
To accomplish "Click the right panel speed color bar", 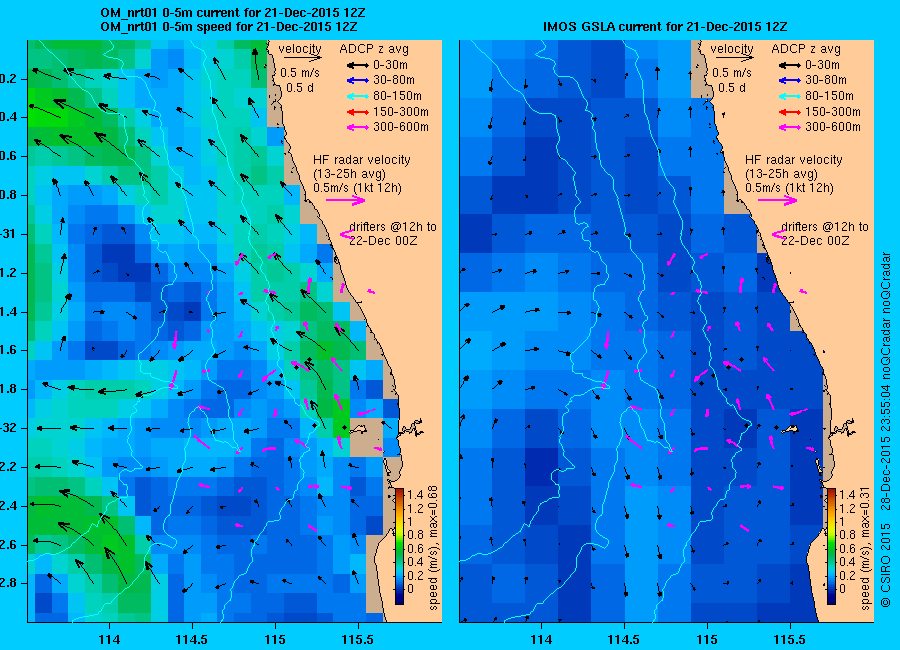I will tap(831, 546).
